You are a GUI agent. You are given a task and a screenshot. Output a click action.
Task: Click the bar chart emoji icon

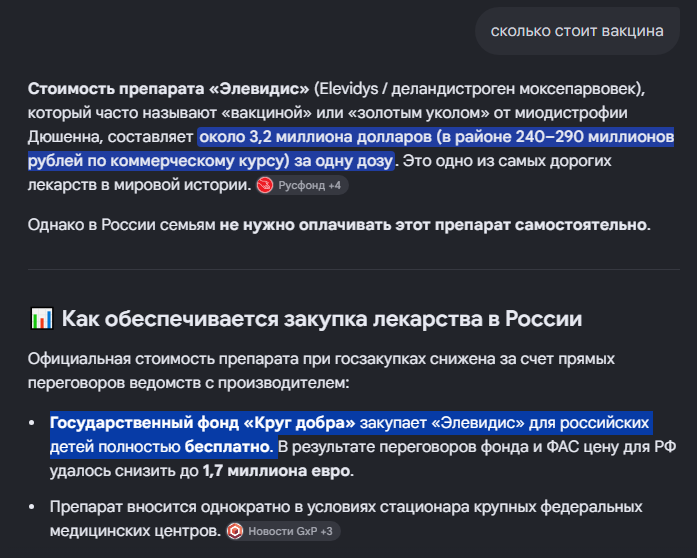(41, 319)
